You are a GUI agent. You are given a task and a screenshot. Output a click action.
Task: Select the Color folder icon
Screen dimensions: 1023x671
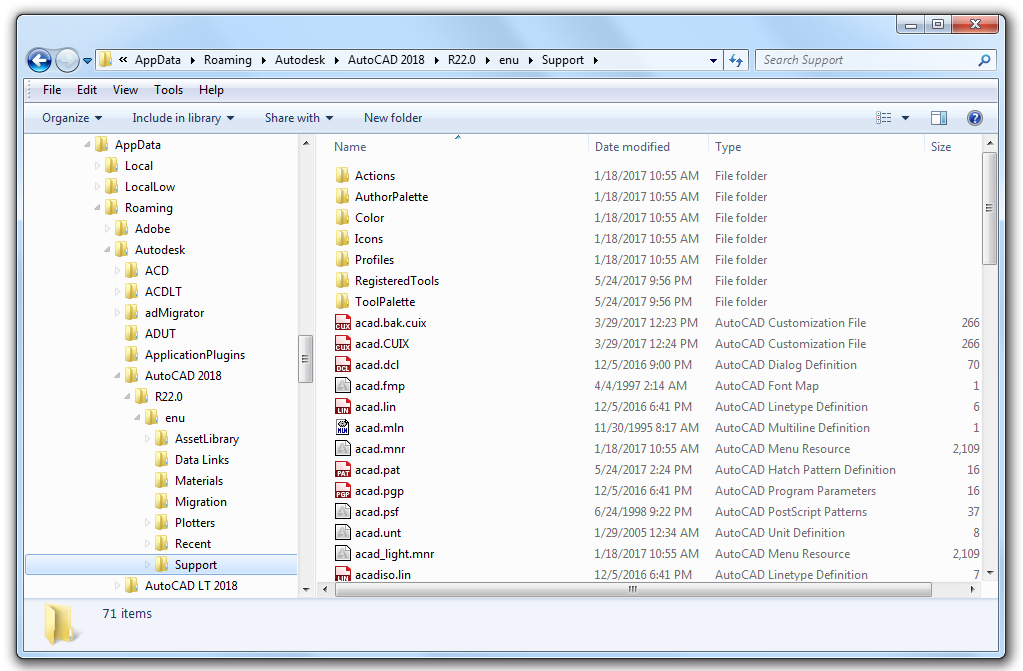click(343, 217)
